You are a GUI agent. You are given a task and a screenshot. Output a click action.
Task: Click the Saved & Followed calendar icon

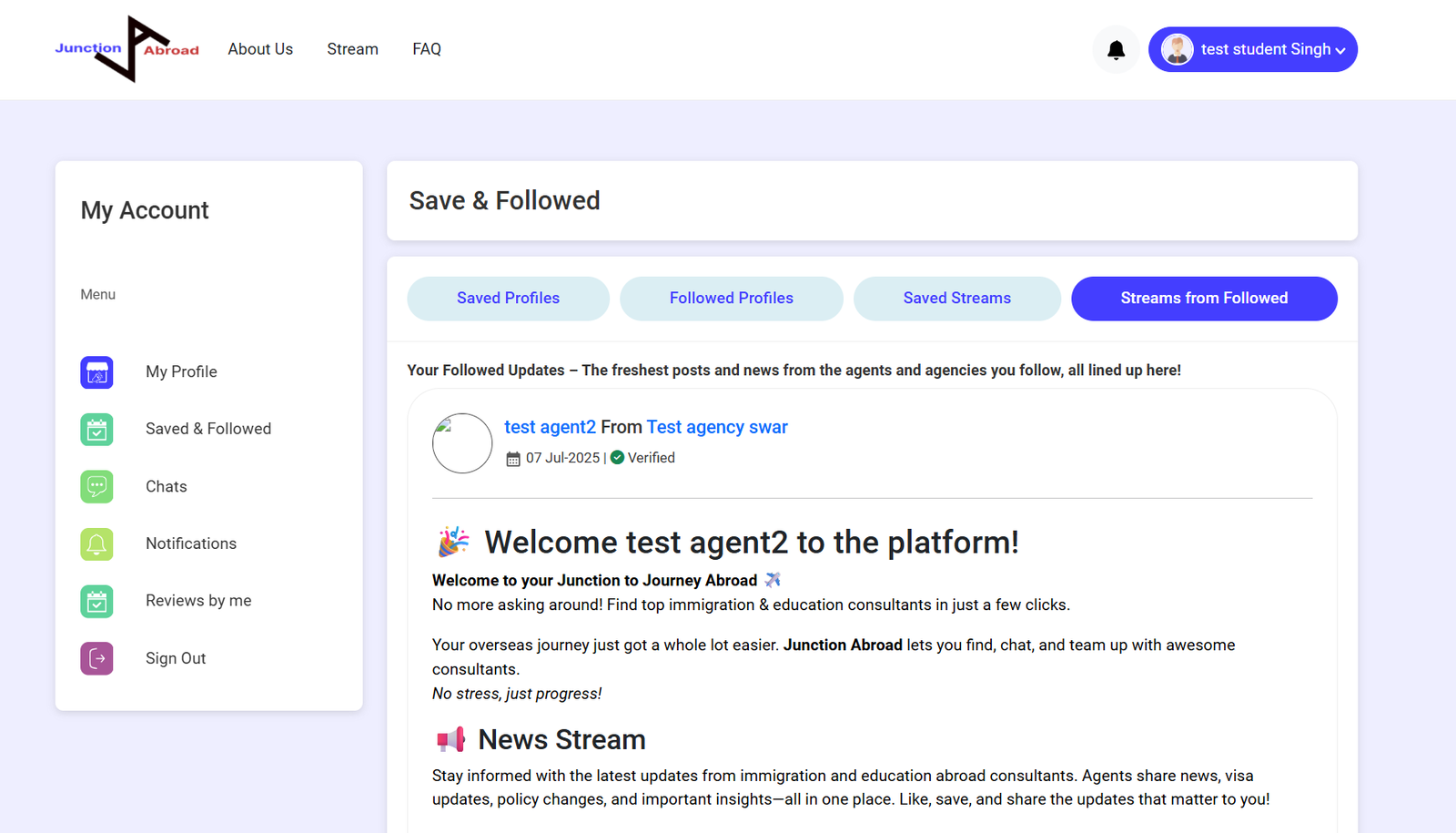[x=96, y=430]
